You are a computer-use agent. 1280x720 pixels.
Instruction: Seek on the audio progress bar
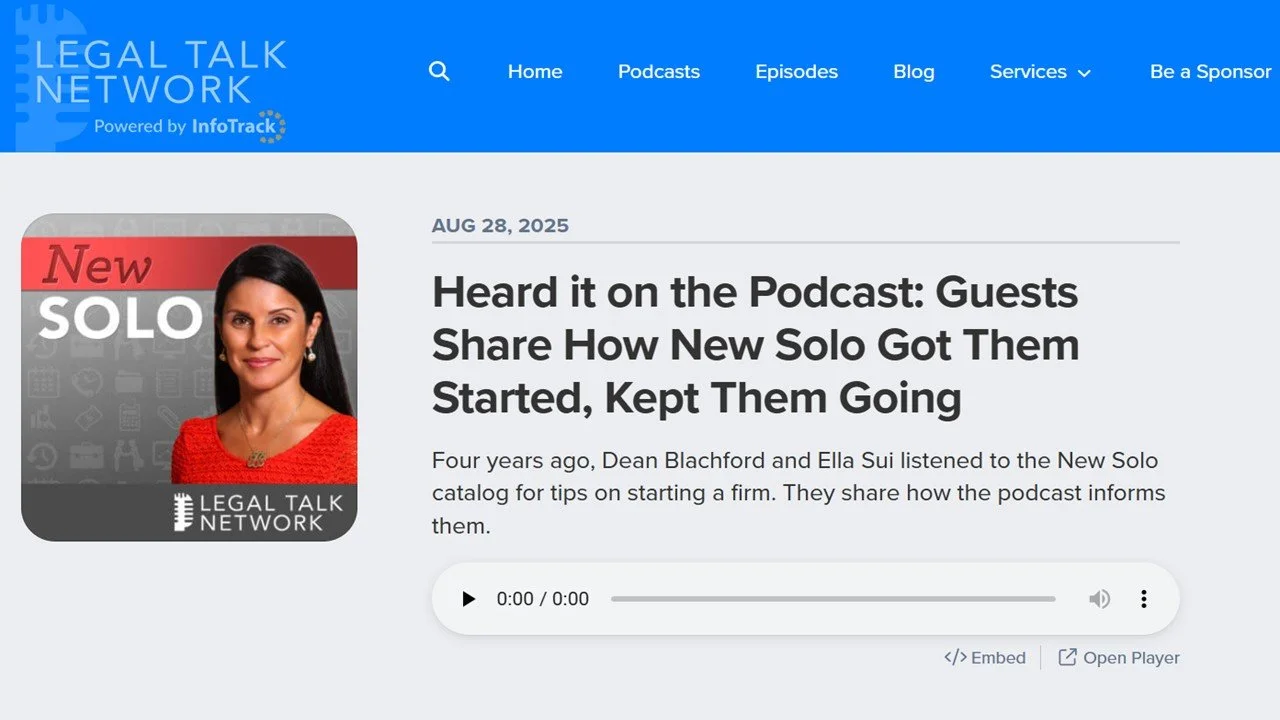(x=833, y=599)
